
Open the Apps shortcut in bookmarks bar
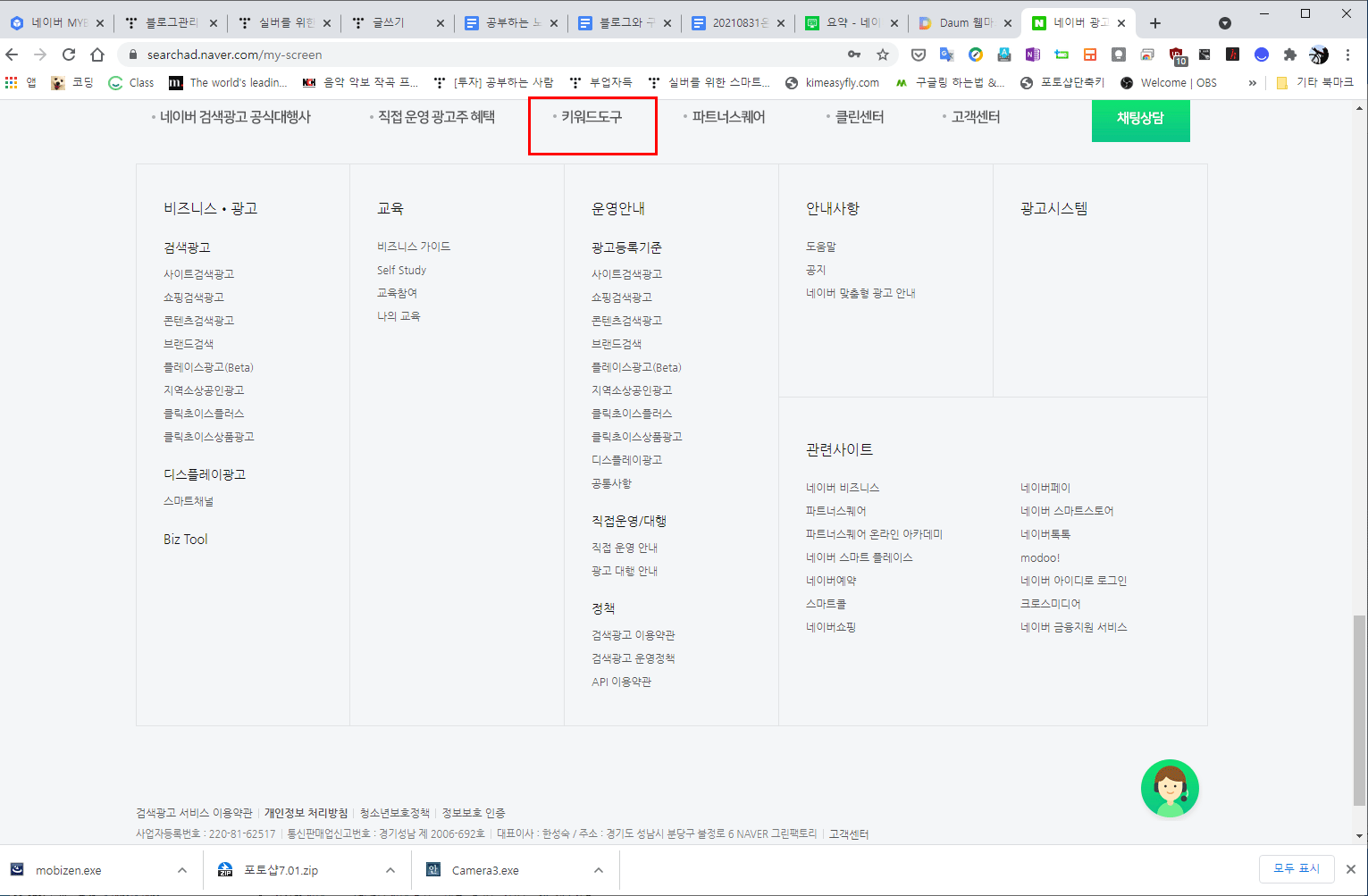(21, 82)
